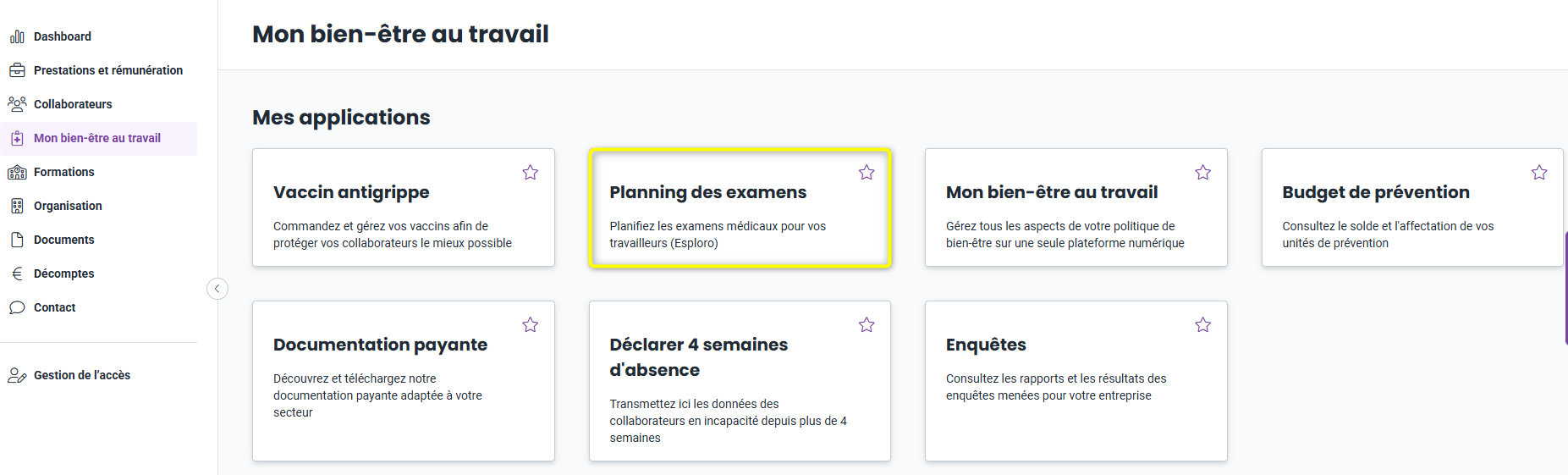Click the Collaborateurs people icon
The image size is (1568, 475).
17,104
